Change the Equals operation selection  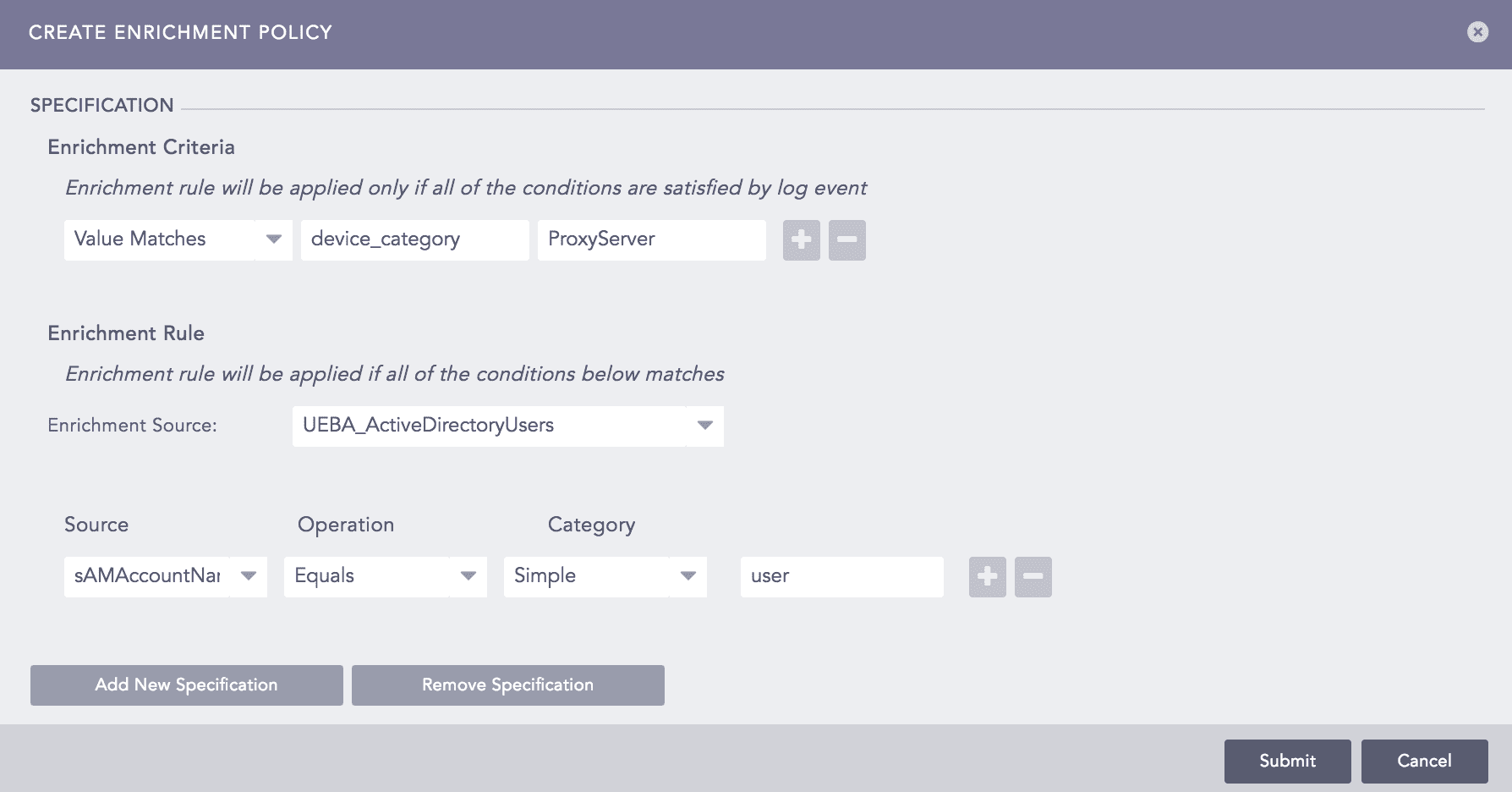pyautogui.click(x=372, y=576)
